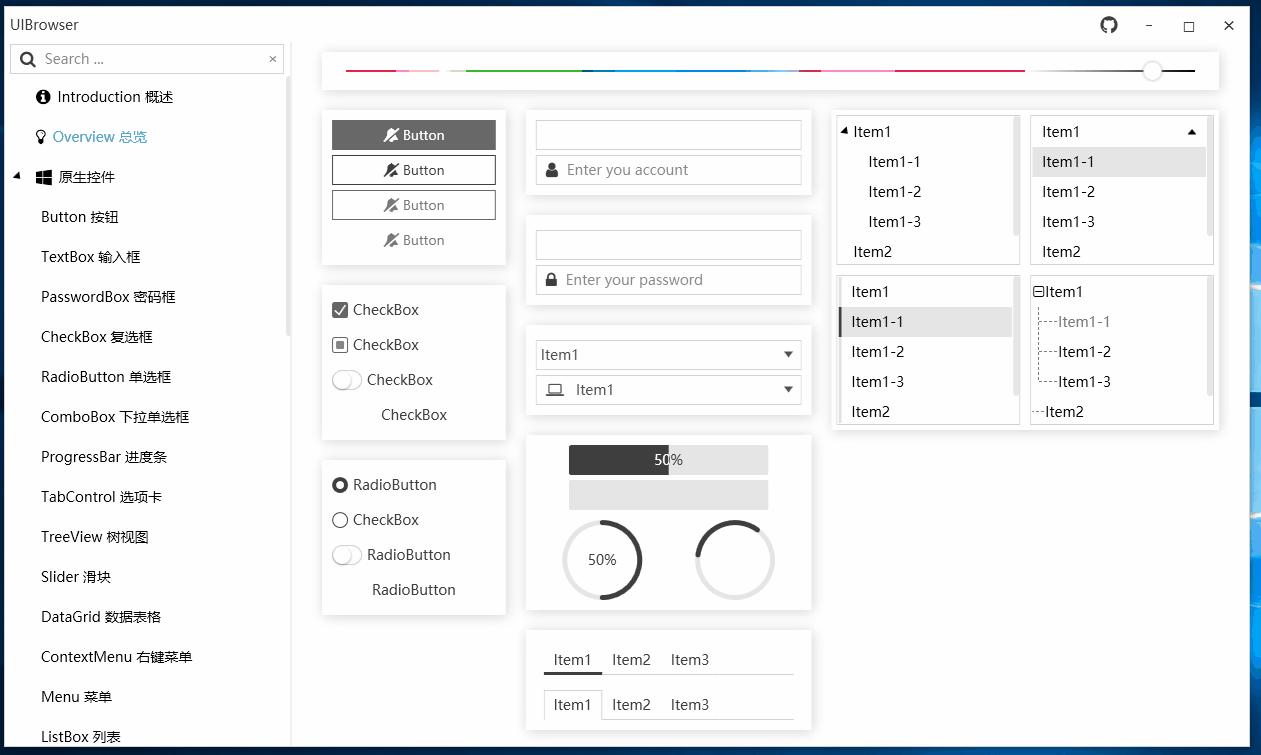Open PasswordBox 密码框 in the sidebar
Viewport: 1261px width, 755px height.
(108, 297)
